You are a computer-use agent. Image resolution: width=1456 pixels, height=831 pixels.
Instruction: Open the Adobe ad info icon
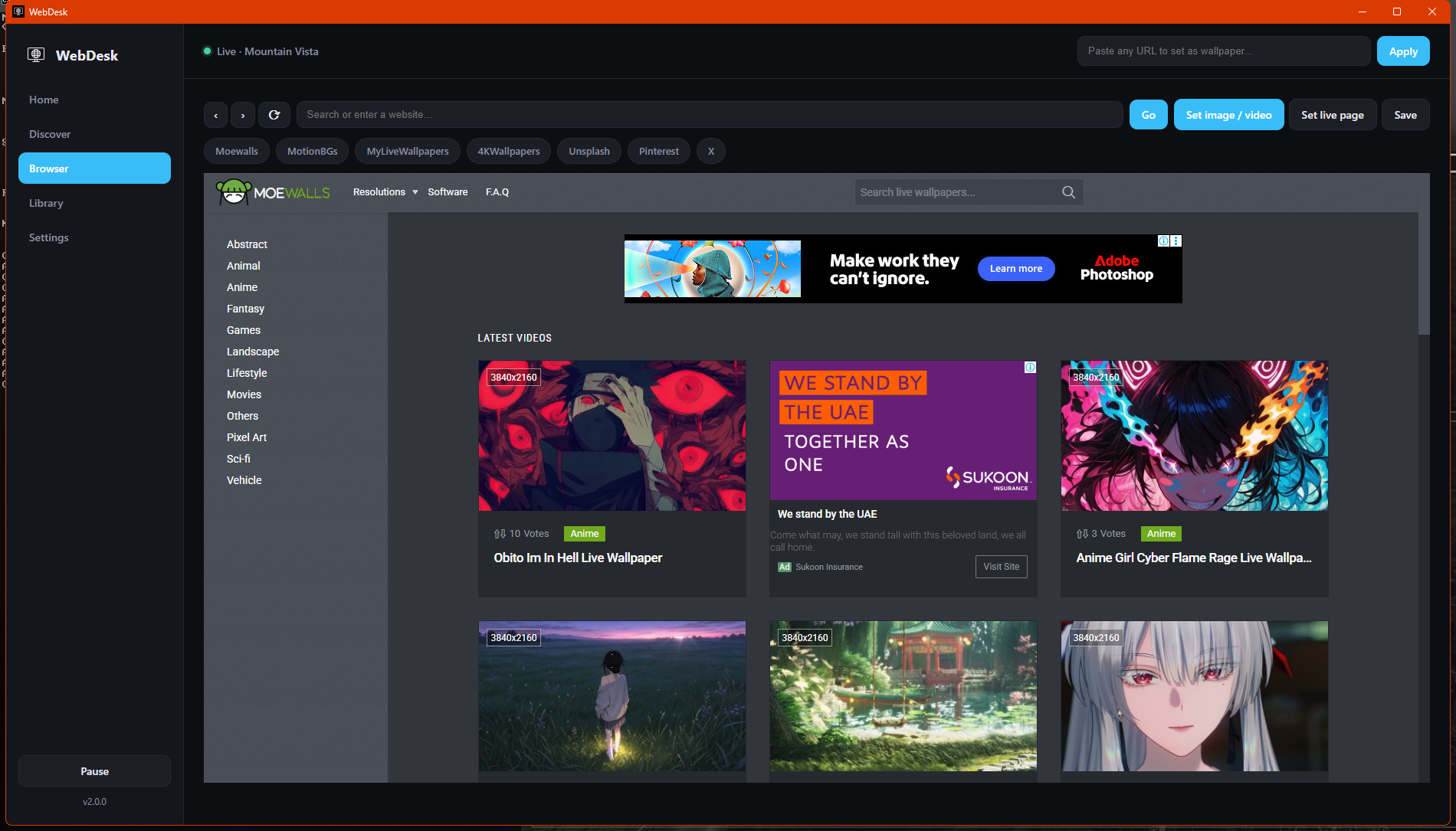(1163, 241)
